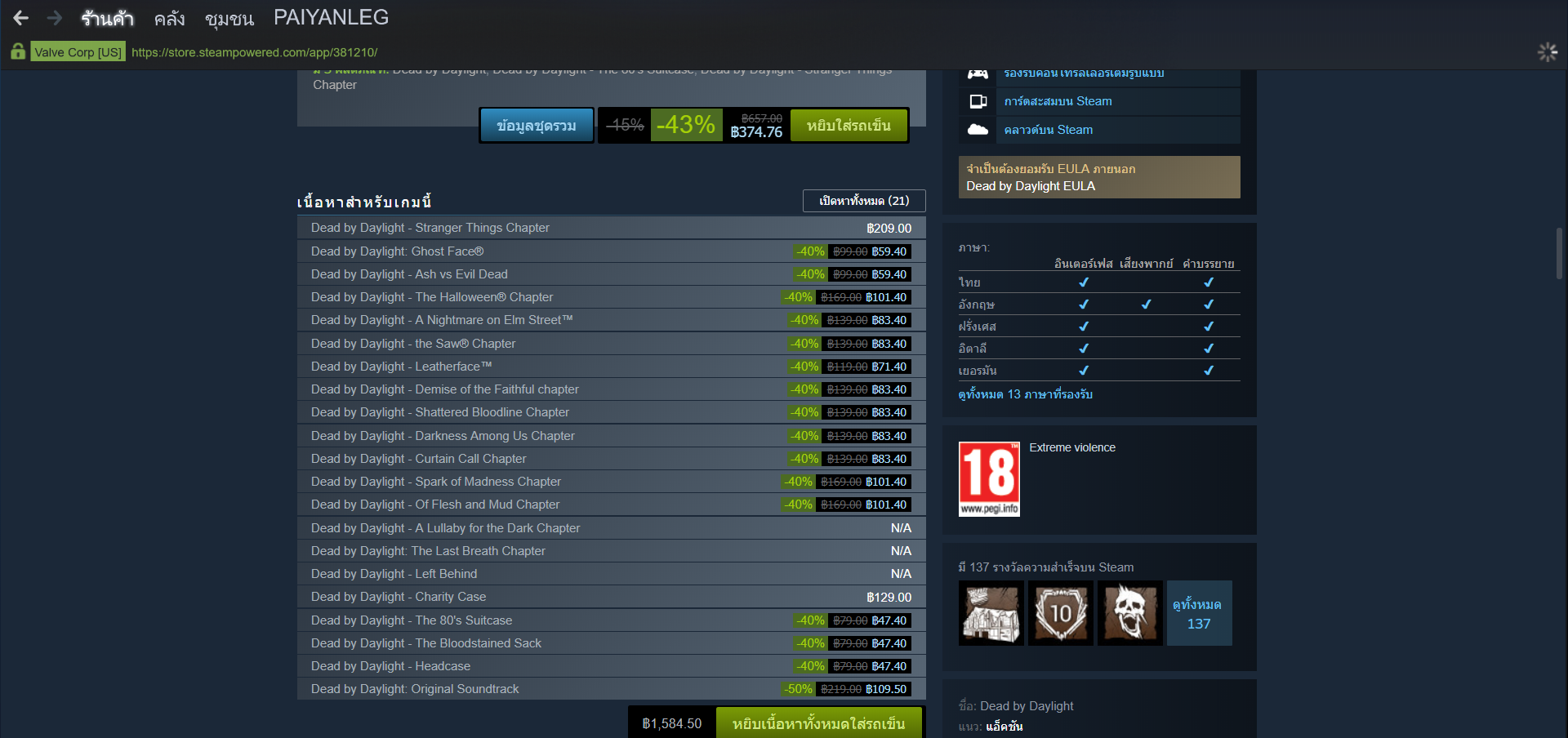This screenshot has height=738, width=1568.
Task: Click the loading spinner icon
Action: coord(1548,52)
